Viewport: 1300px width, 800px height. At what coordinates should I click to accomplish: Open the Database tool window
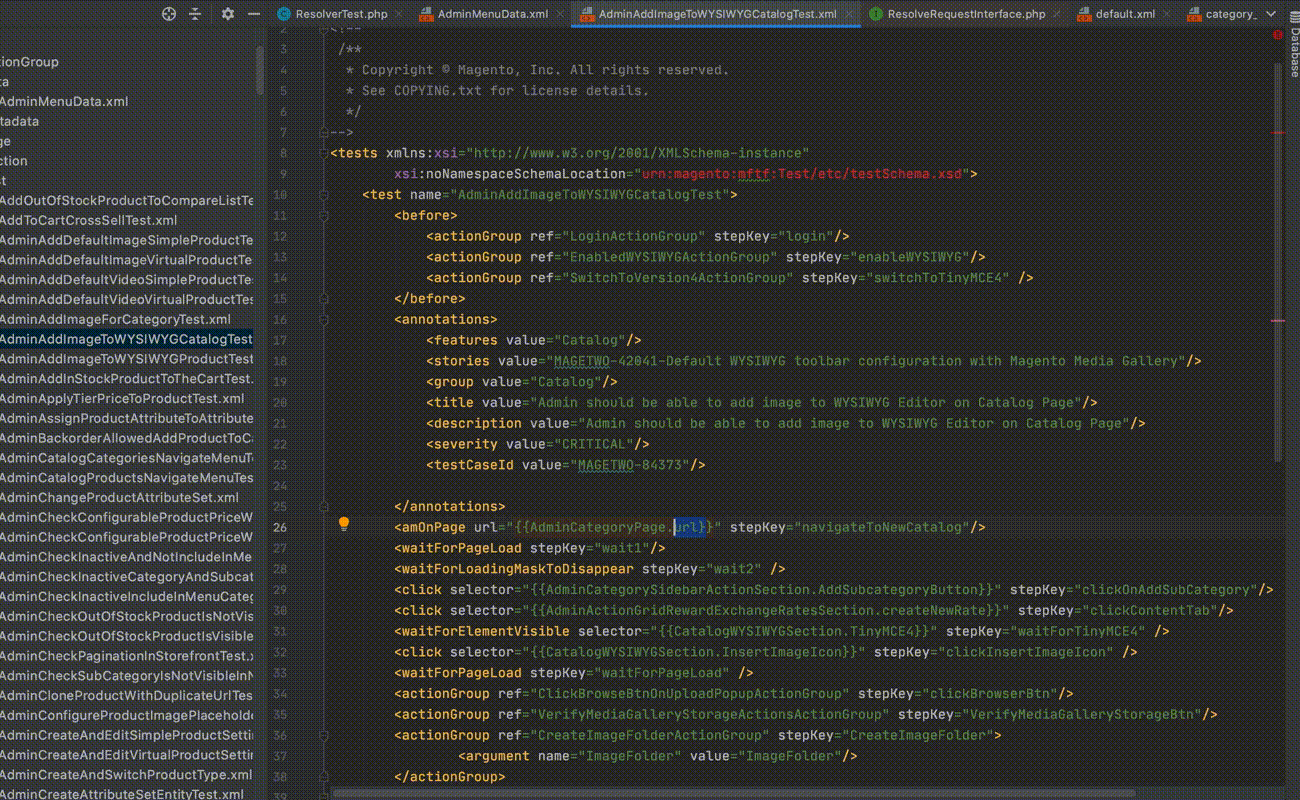coord(1292,53)
